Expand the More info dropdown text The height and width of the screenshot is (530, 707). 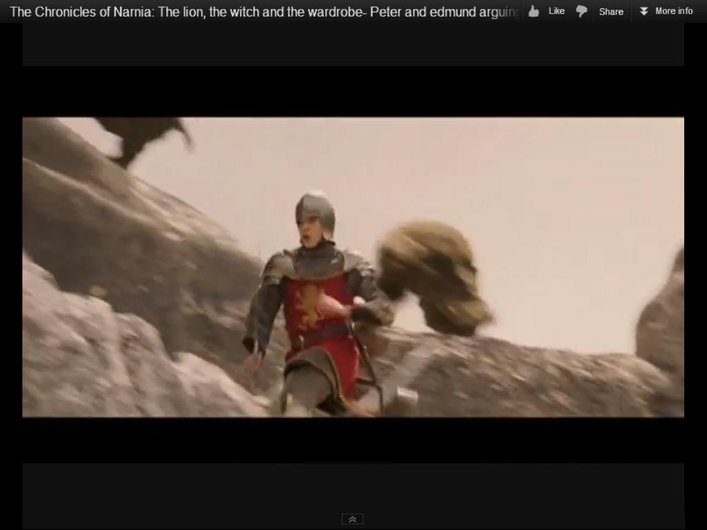673,11
